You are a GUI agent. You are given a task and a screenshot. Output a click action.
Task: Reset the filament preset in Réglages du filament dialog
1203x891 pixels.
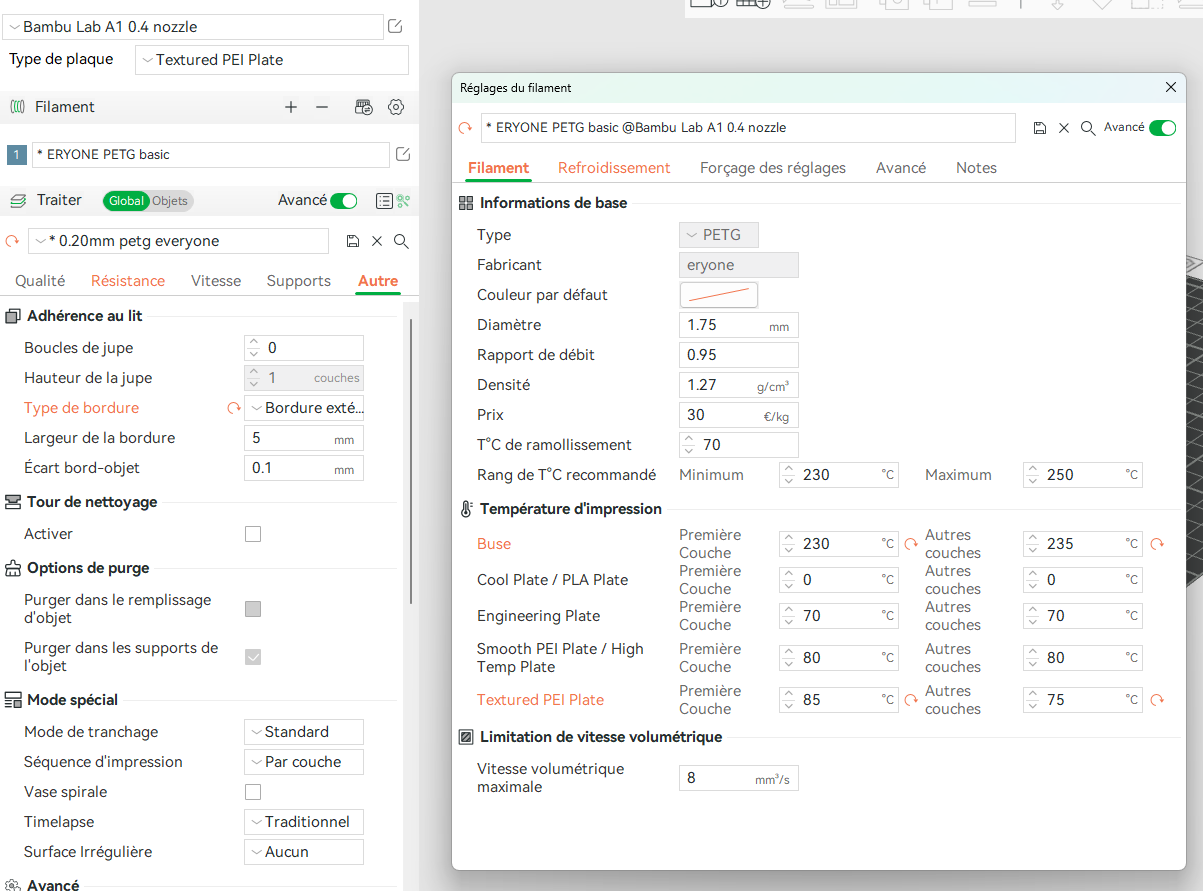point(465,128)
